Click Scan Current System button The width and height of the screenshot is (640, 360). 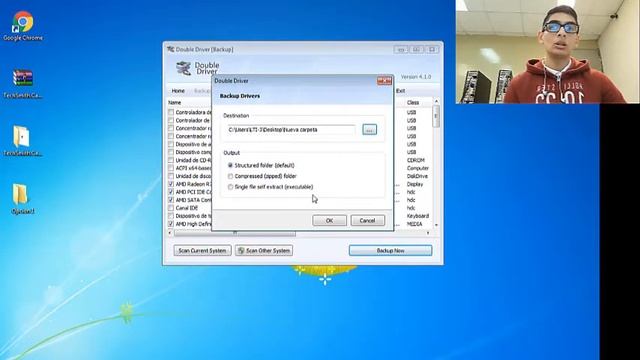(202, 251)
